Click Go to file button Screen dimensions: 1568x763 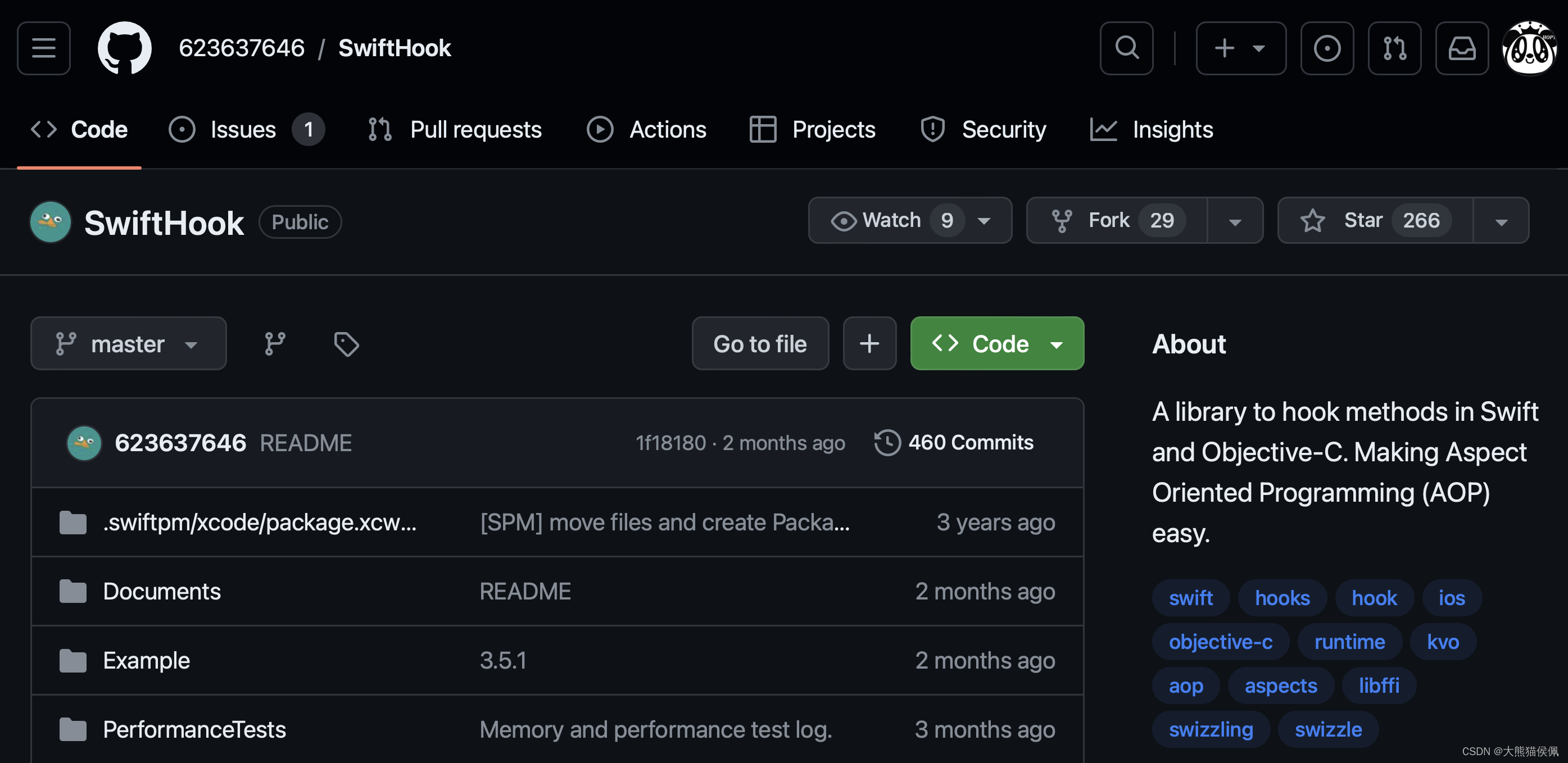[760, 344]
